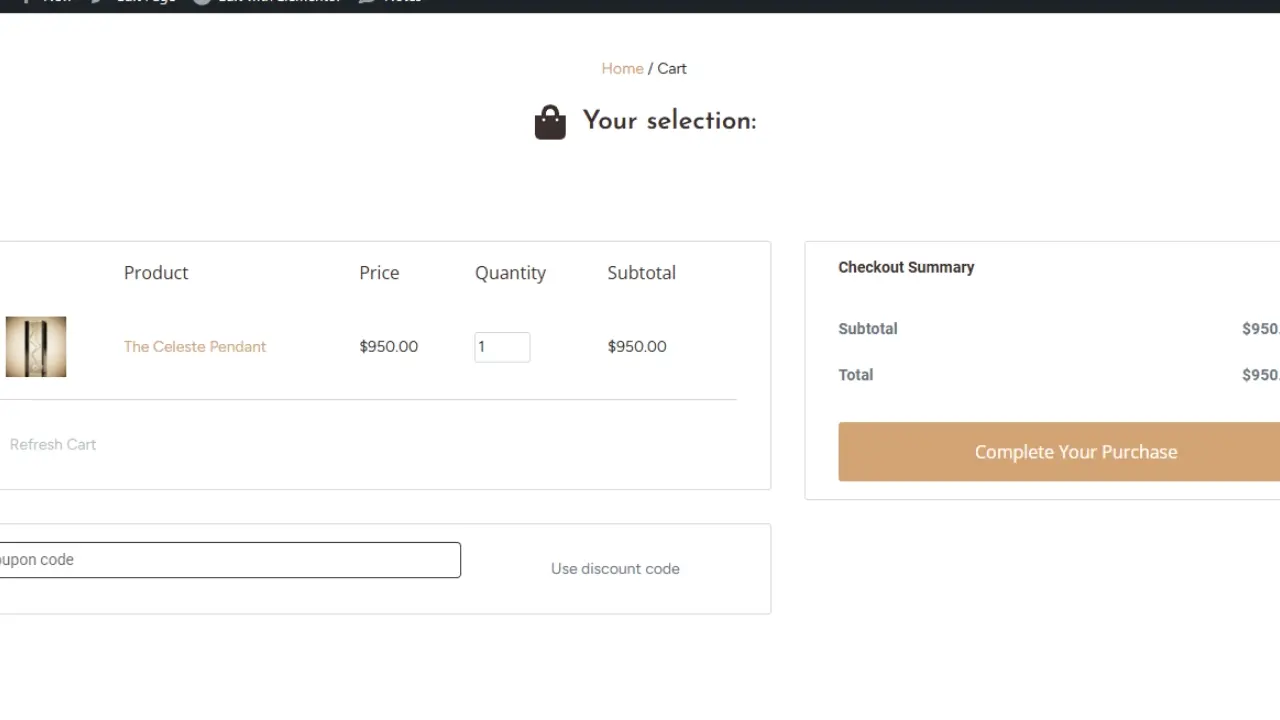The width and height of the screenshot is (1280, 720).
Task: Open The Celeste Pendant product link
Action: [x=195, y=347]
